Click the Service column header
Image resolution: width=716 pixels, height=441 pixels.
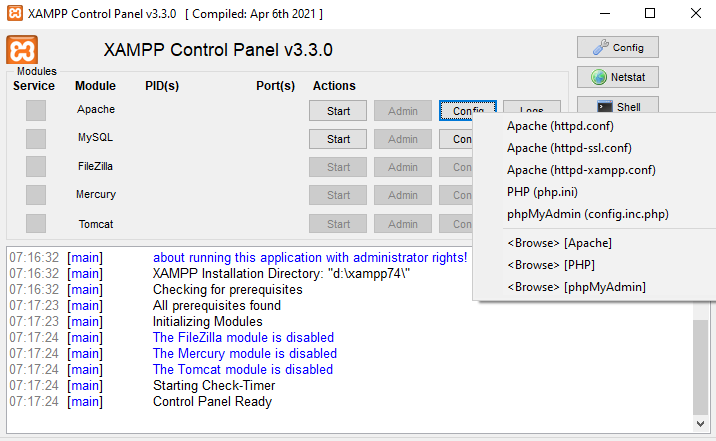(34, 86)
